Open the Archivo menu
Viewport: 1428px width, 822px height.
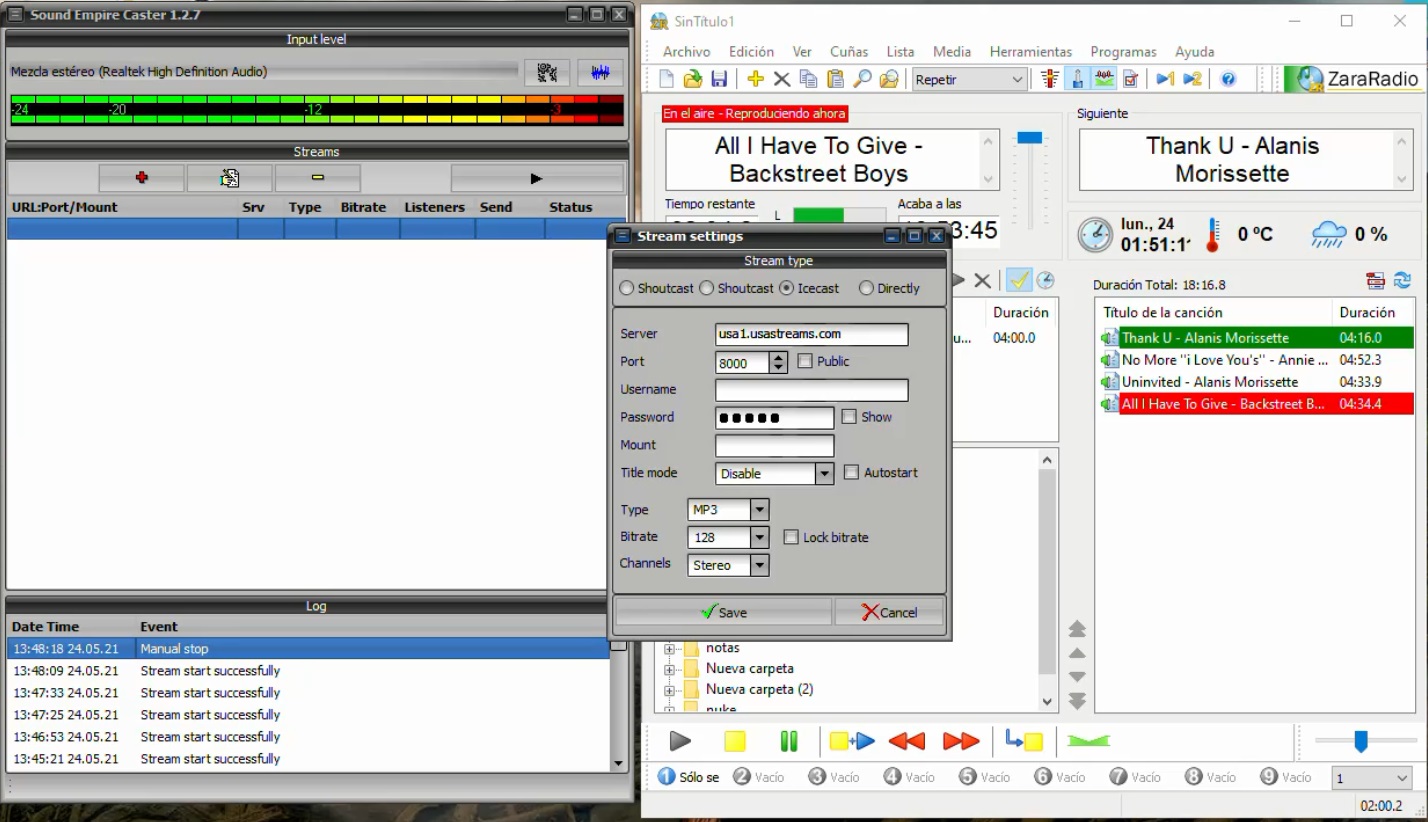[x=687, y=51]
